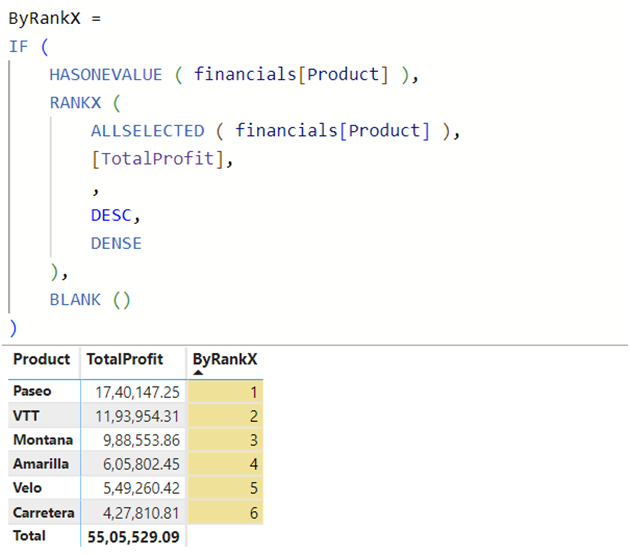Click the rank 1 cell for Paseo

coord(225,392)
